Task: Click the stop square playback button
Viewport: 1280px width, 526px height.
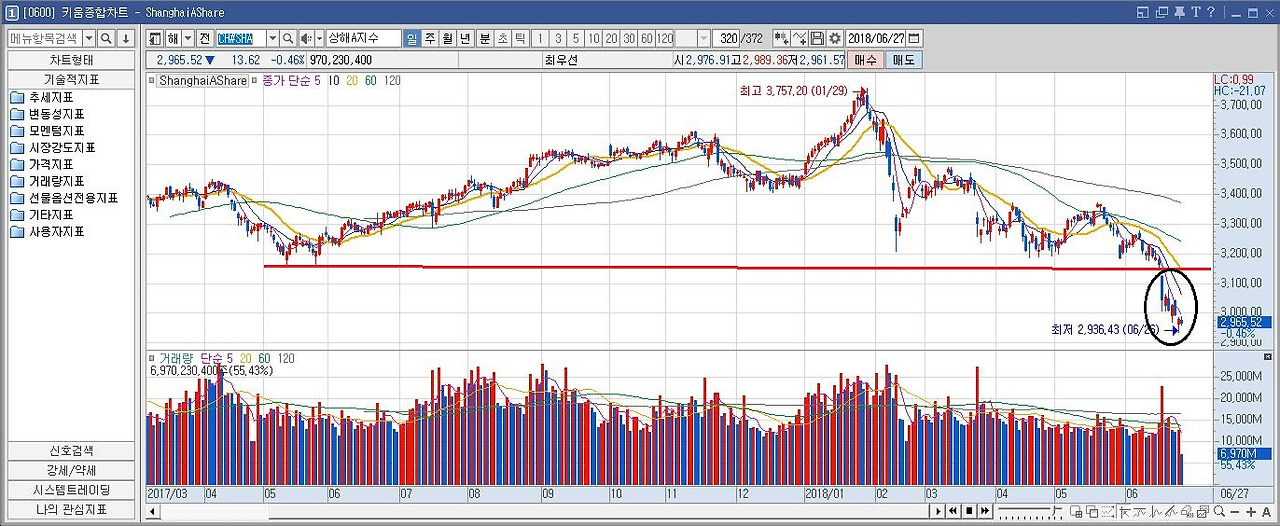Action: [969, 511]
